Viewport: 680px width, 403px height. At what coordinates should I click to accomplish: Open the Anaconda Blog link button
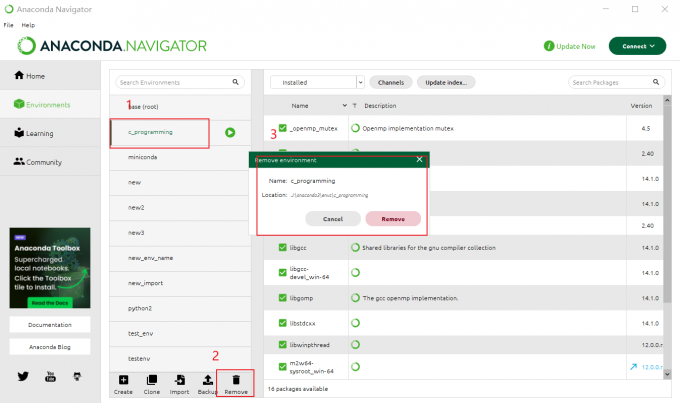[x=50, y=347]
